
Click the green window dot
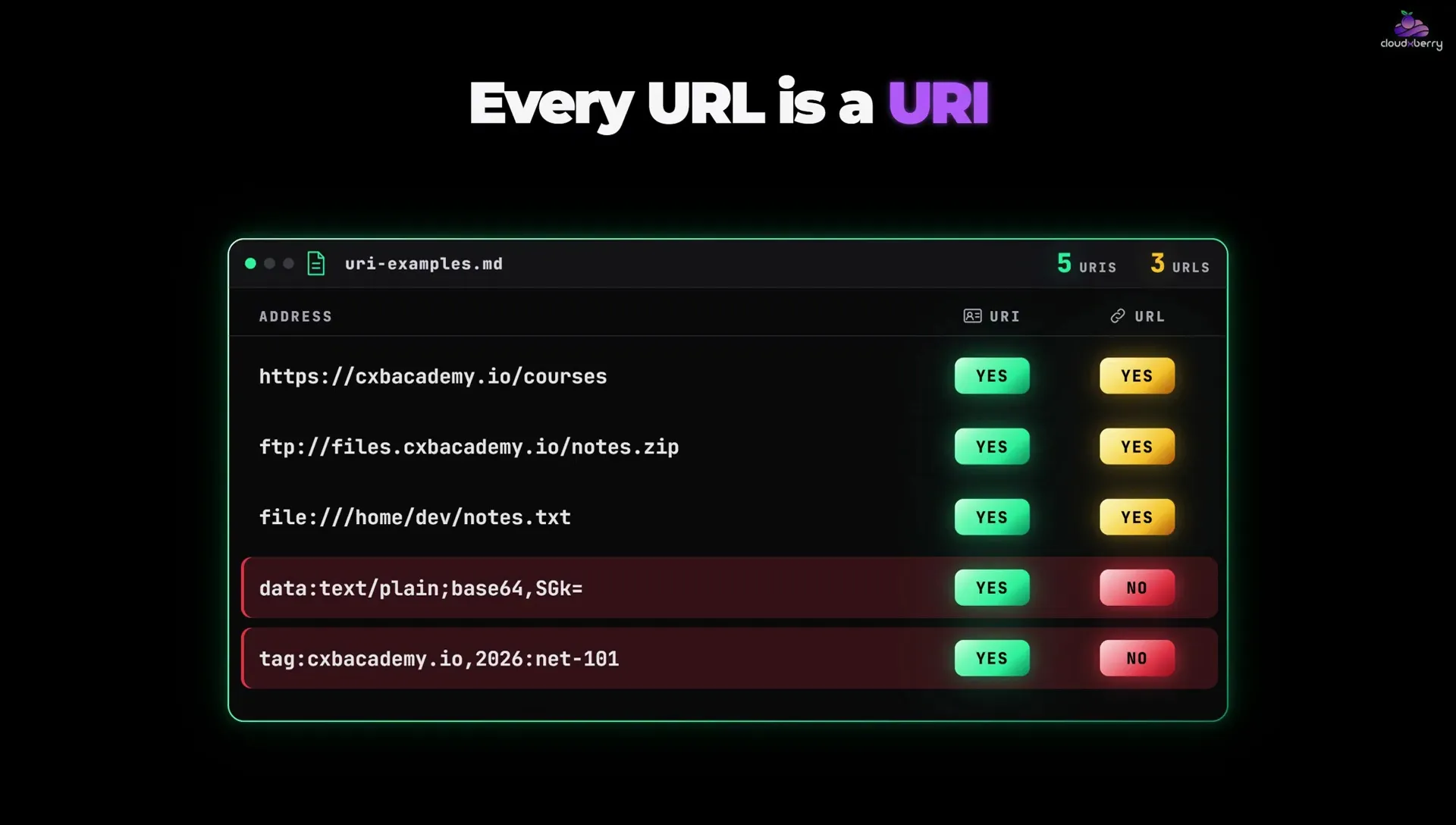pyautogui.click(x=250, y=263)
